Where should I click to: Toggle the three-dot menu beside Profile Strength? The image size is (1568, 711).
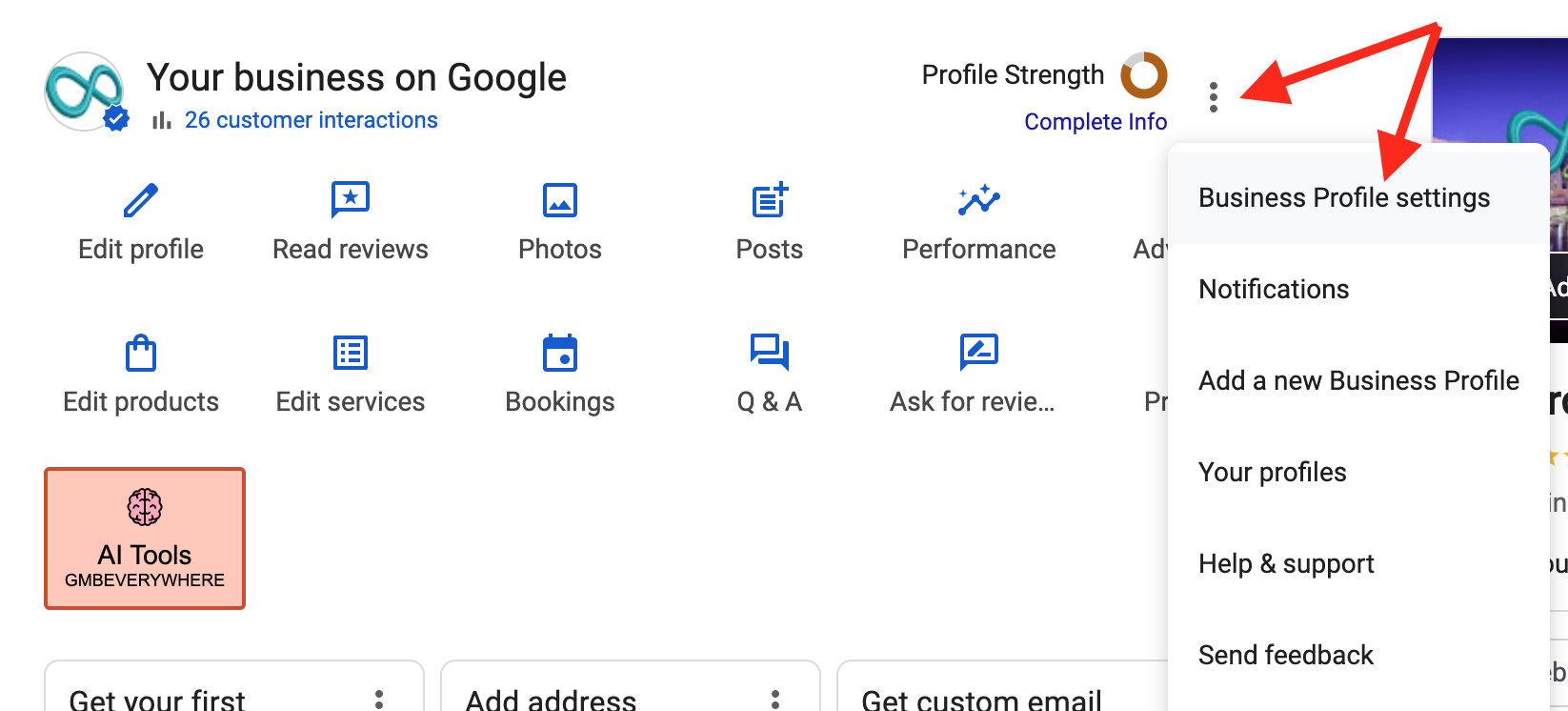click(1213, 97)
